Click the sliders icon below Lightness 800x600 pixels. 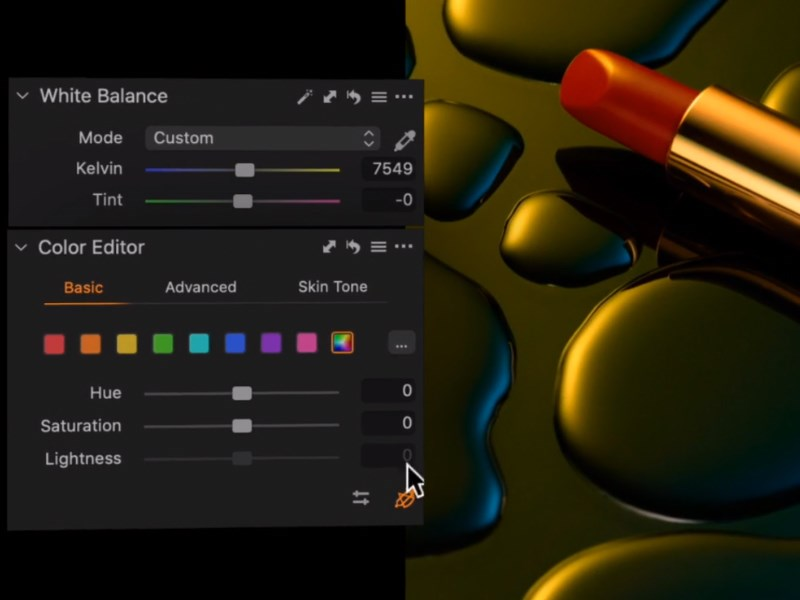[361, 497]
